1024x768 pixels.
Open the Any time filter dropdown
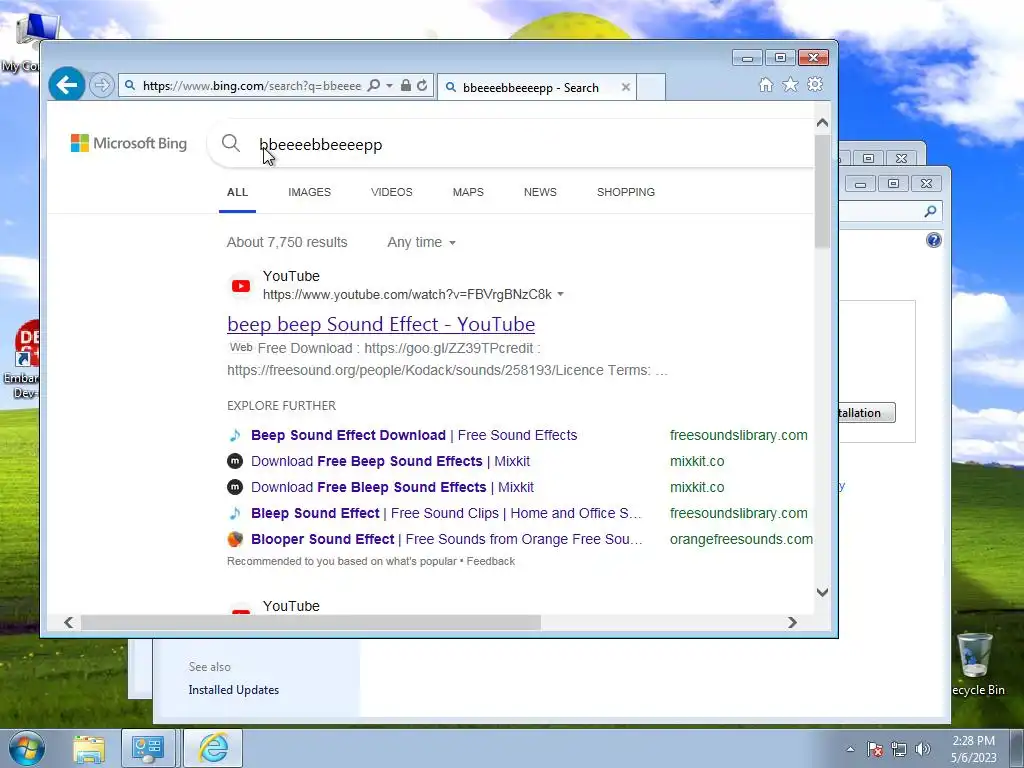[x=421, y=242]
